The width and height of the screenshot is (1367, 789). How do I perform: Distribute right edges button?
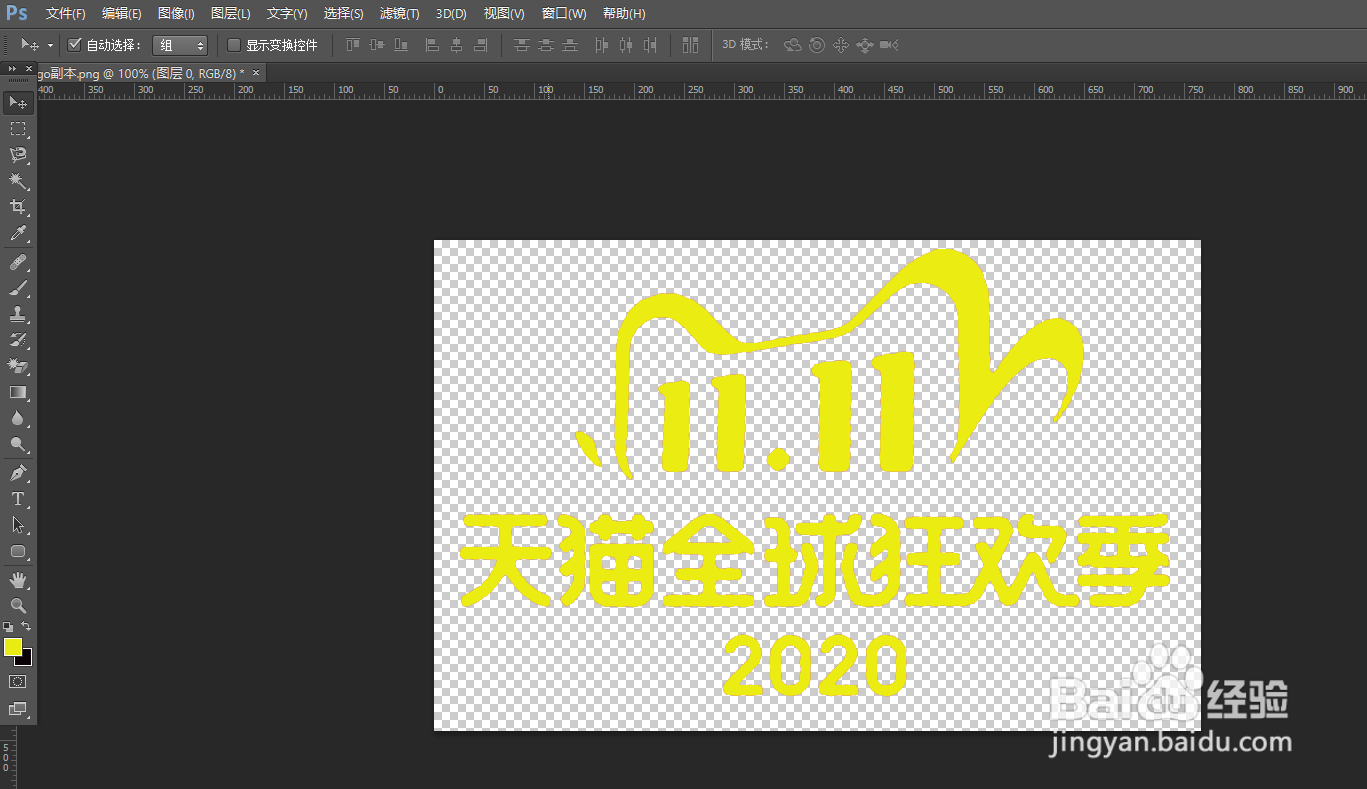coord(650,45)
